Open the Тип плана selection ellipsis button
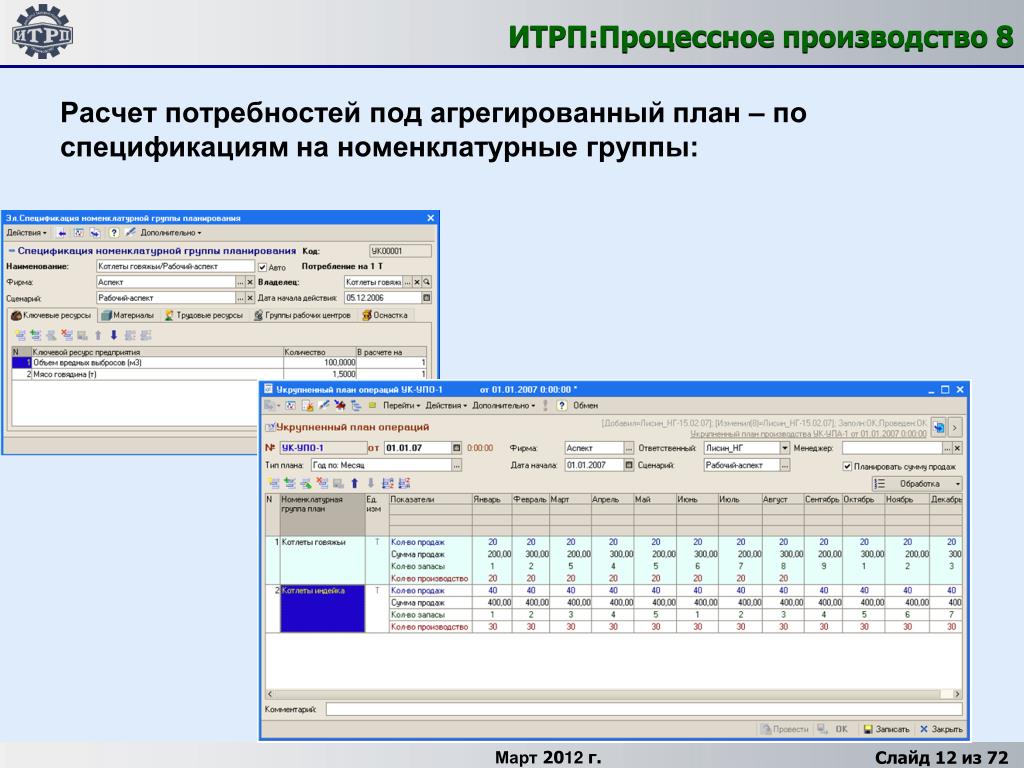The image size is (1024, 768). click(x=456, y=465)
